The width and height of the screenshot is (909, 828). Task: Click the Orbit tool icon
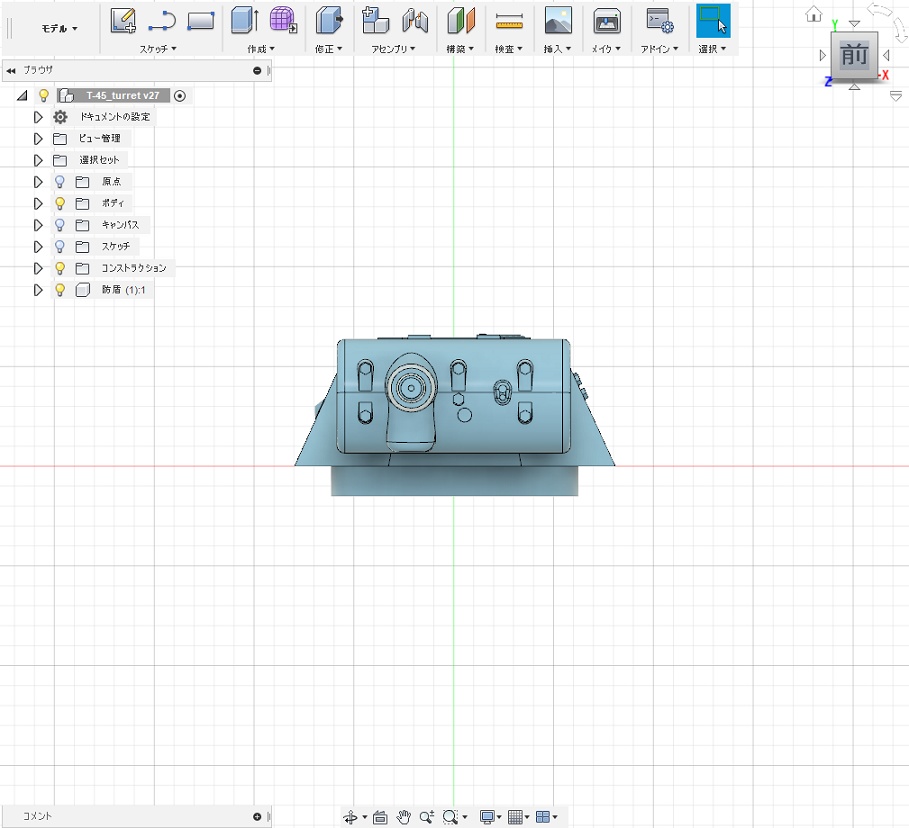(x=351, y=817)
